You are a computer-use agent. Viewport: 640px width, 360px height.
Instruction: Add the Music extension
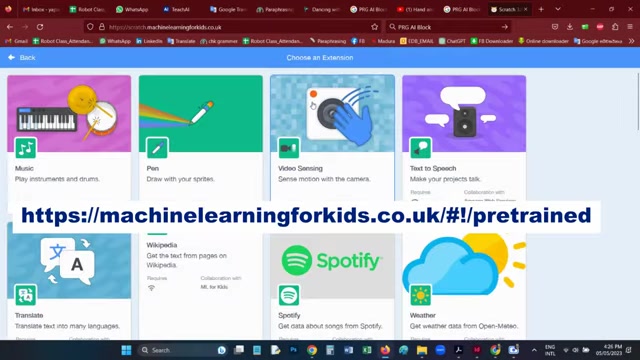pyautogui.click(x=69, y=138)
